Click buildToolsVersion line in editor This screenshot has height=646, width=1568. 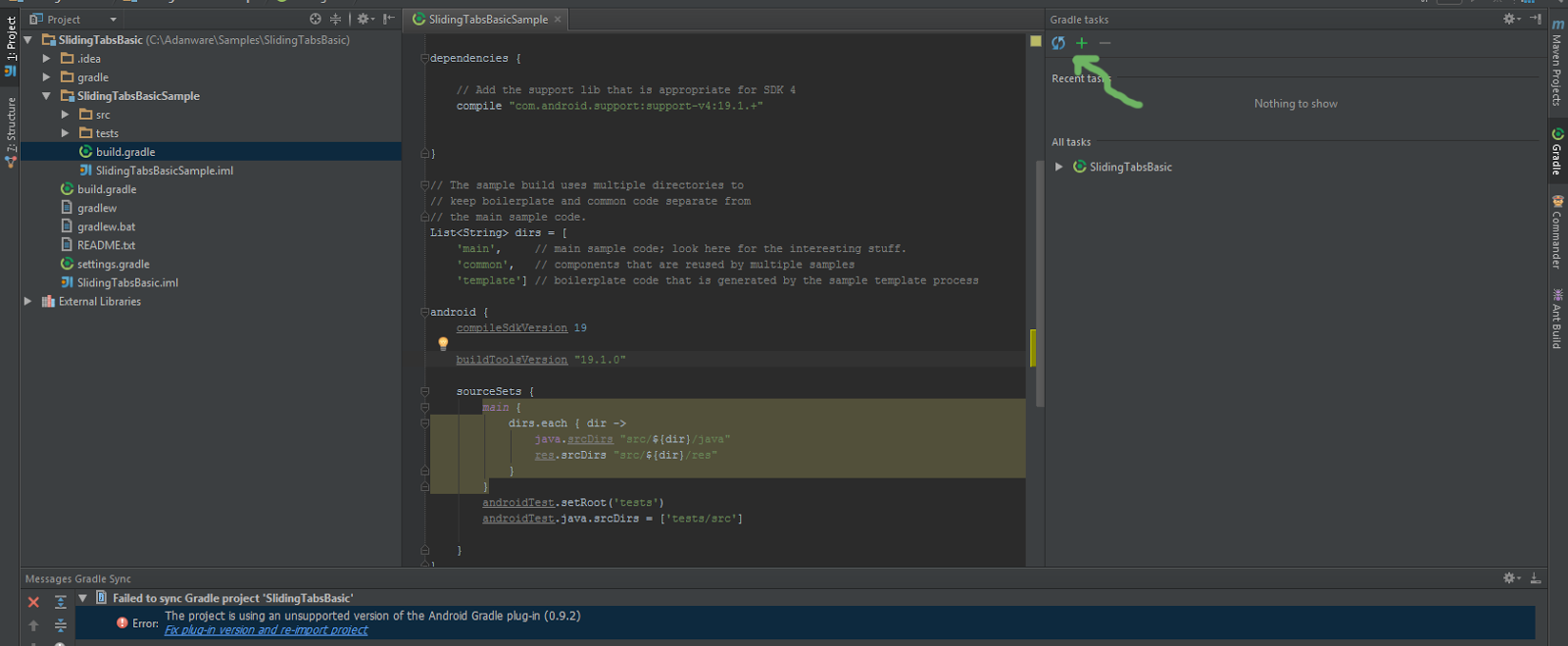point(540,360)
